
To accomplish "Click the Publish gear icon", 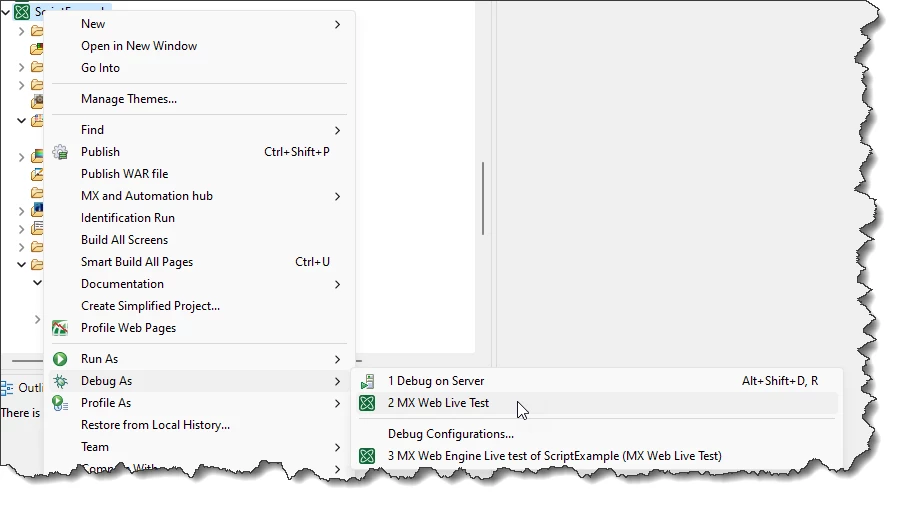I will point(60,152).
